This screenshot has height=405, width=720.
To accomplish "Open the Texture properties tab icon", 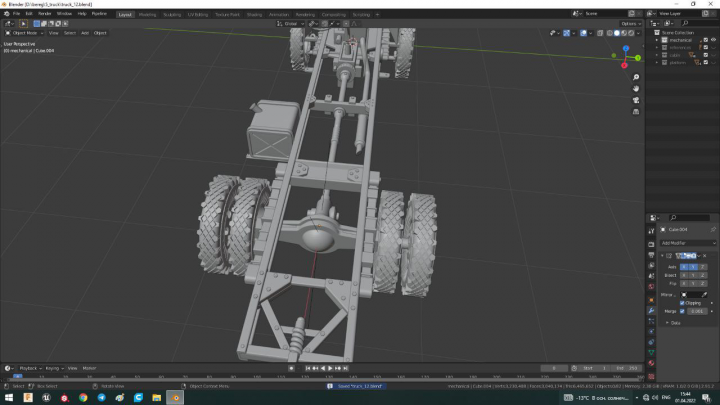I will click(x=651, y=377).
